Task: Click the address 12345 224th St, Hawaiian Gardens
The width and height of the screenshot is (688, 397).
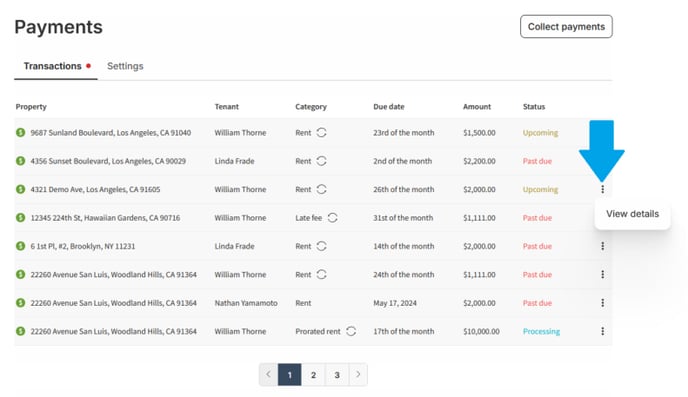Action: coord(105,218)
